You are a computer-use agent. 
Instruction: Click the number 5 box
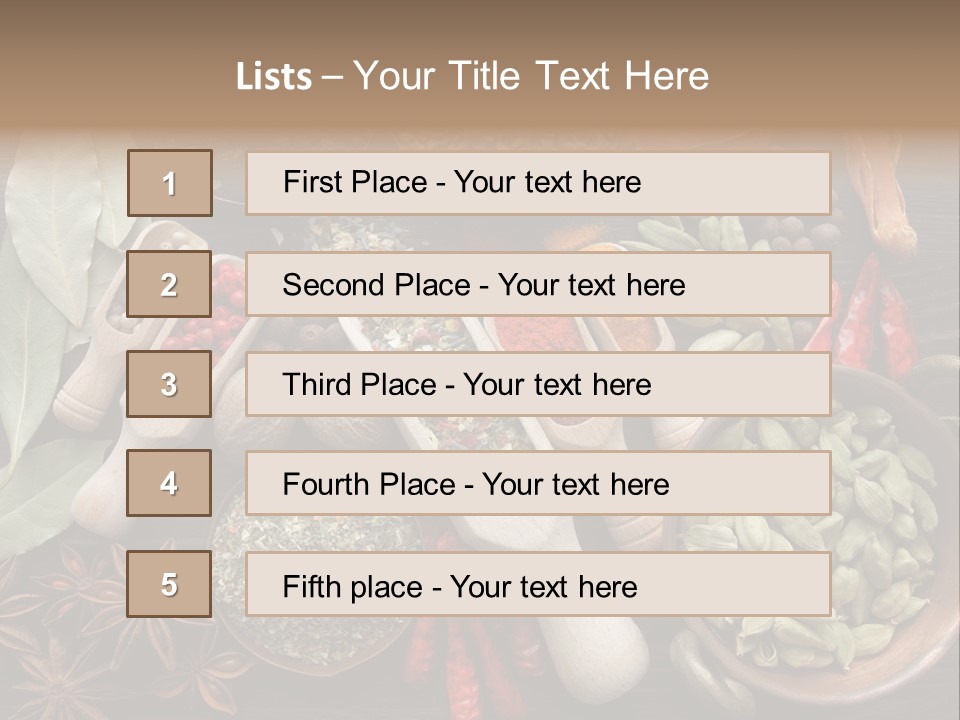tap(169, 584)
